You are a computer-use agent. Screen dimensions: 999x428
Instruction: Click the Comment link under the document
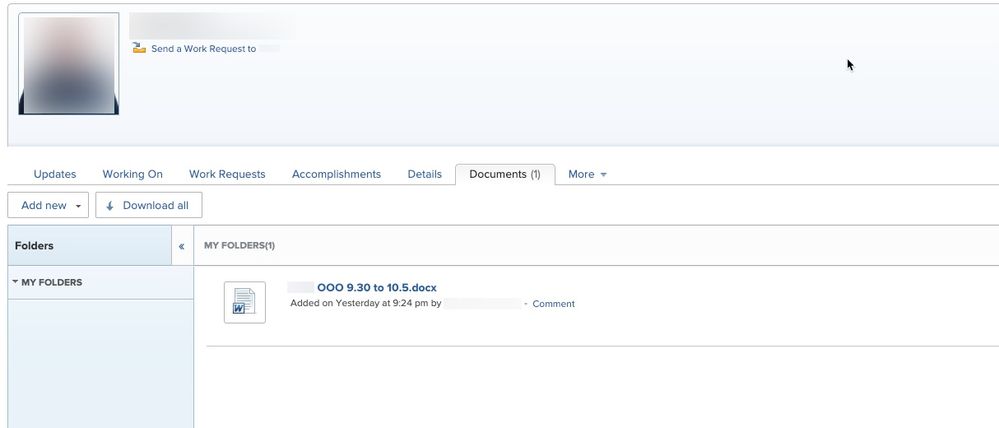[553, 304]
